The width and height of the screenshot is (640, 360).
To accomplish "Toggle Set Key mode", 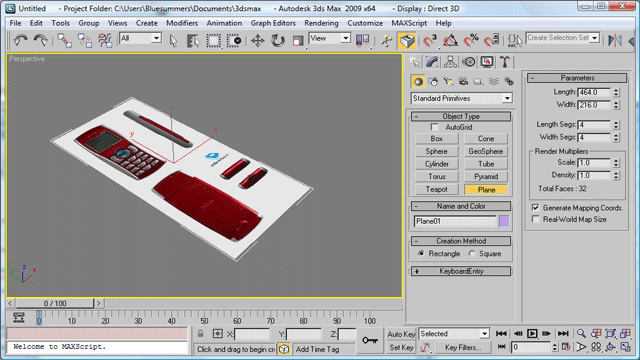I will [401, 347].
